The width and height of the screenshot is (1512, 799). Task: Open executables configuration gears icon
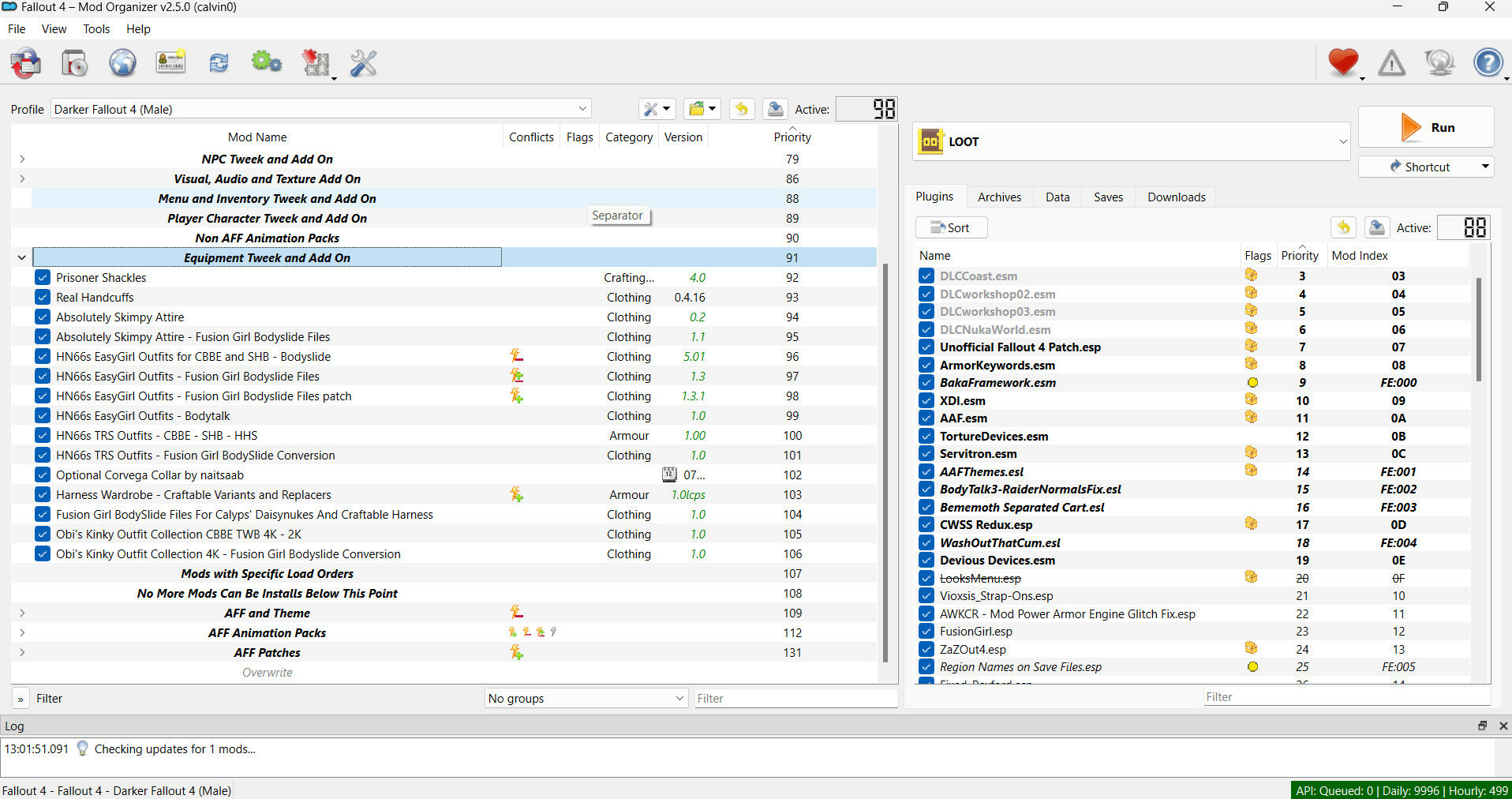[x=267, y=62]
